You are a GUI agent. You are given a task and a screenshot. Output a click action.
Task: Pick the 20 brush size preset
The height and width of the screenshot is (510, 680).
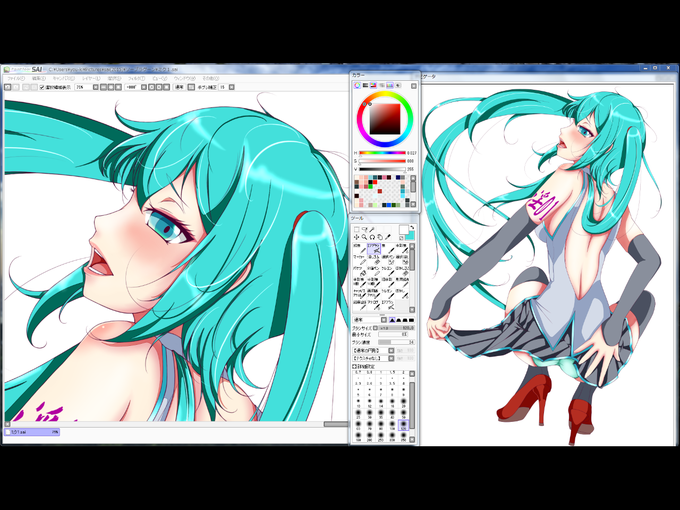[403, 402]
